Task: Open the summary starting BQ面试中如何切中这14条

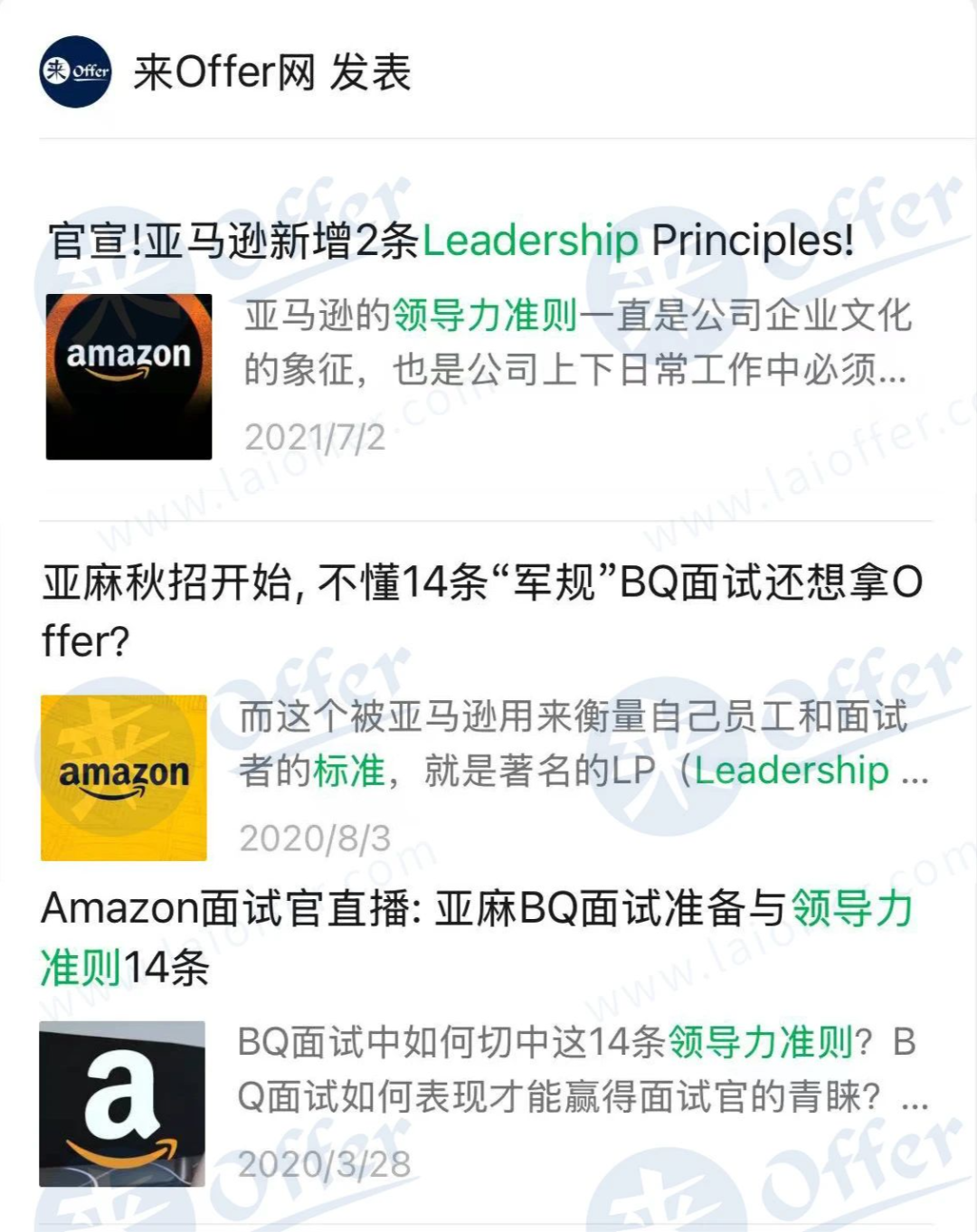Action: pos(583,1069)
